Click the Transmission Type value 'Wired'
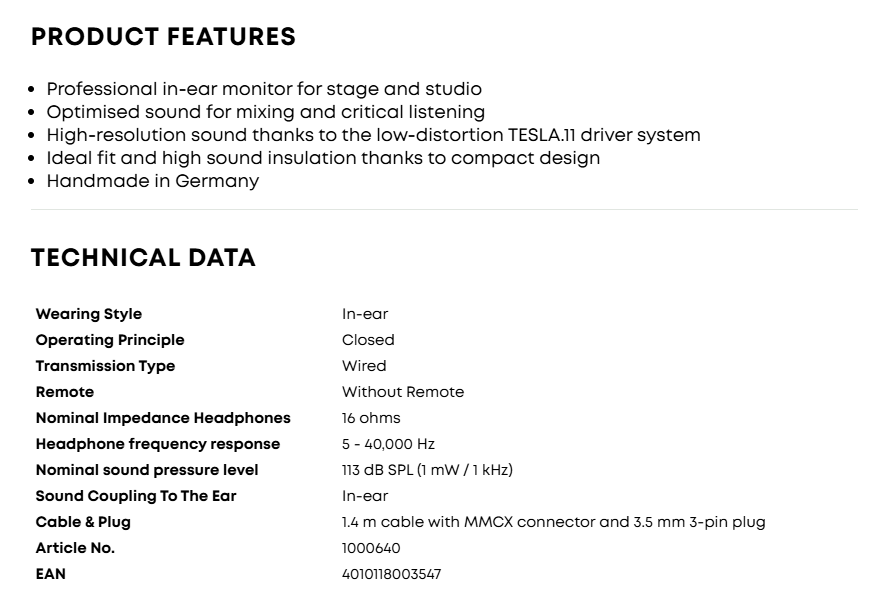 pyautogui.click(x=364, y=366)
